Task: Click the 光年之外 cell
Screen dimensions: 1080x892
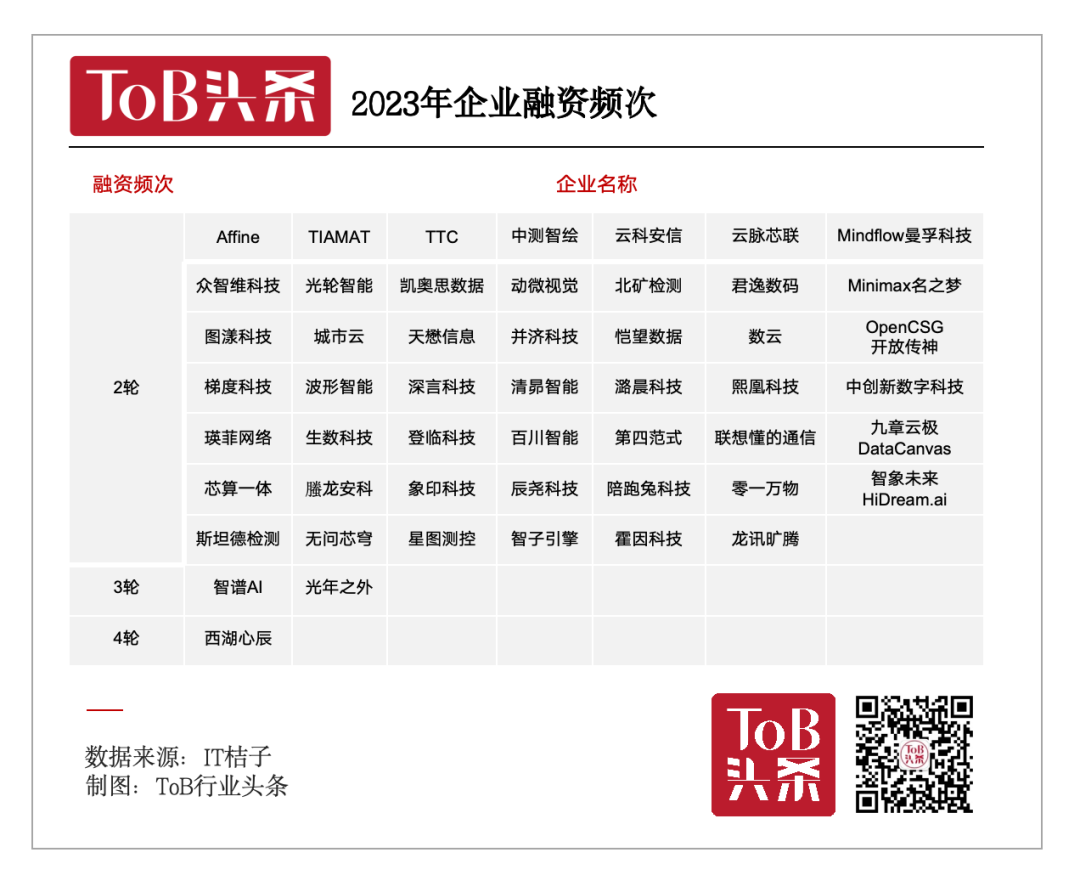Action: 339,588
